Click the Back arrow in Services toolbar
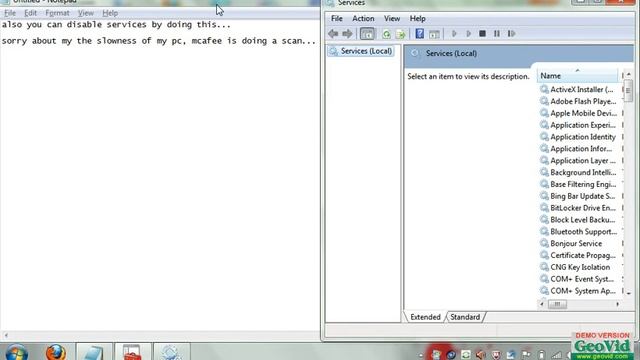640x360 pixels. coord(333,34)
